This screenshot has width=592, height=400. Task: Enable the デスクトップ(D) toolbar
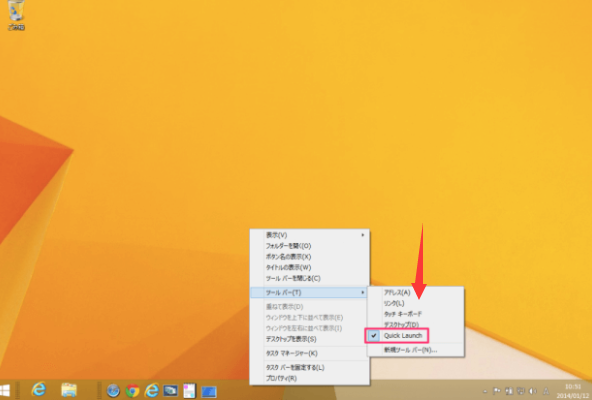pos(415,324)
